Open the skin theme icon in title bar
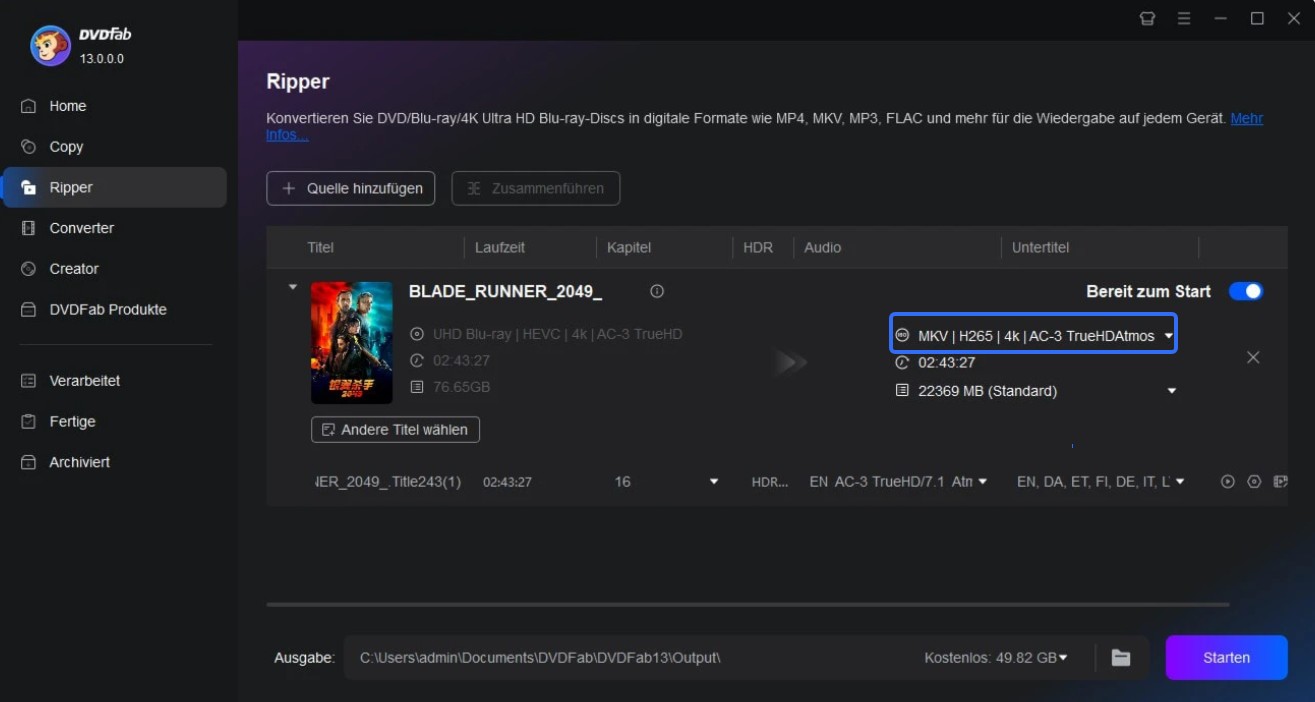Screen dimensions: 1315x702 click(1147, 18)
